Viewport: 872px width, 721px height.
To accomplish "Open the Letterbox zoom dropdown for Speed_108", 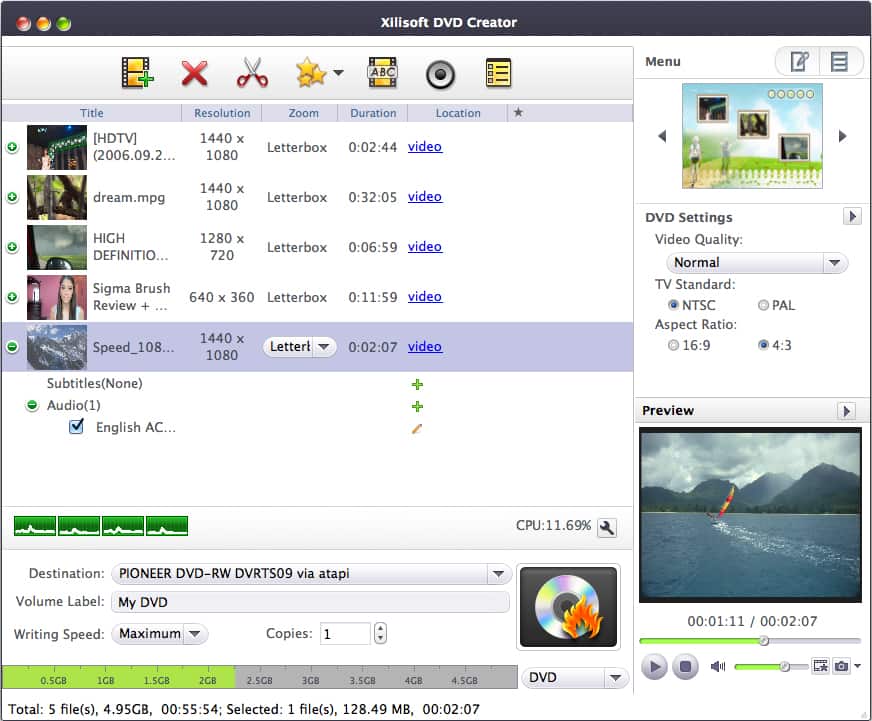I will coord(325,346).
